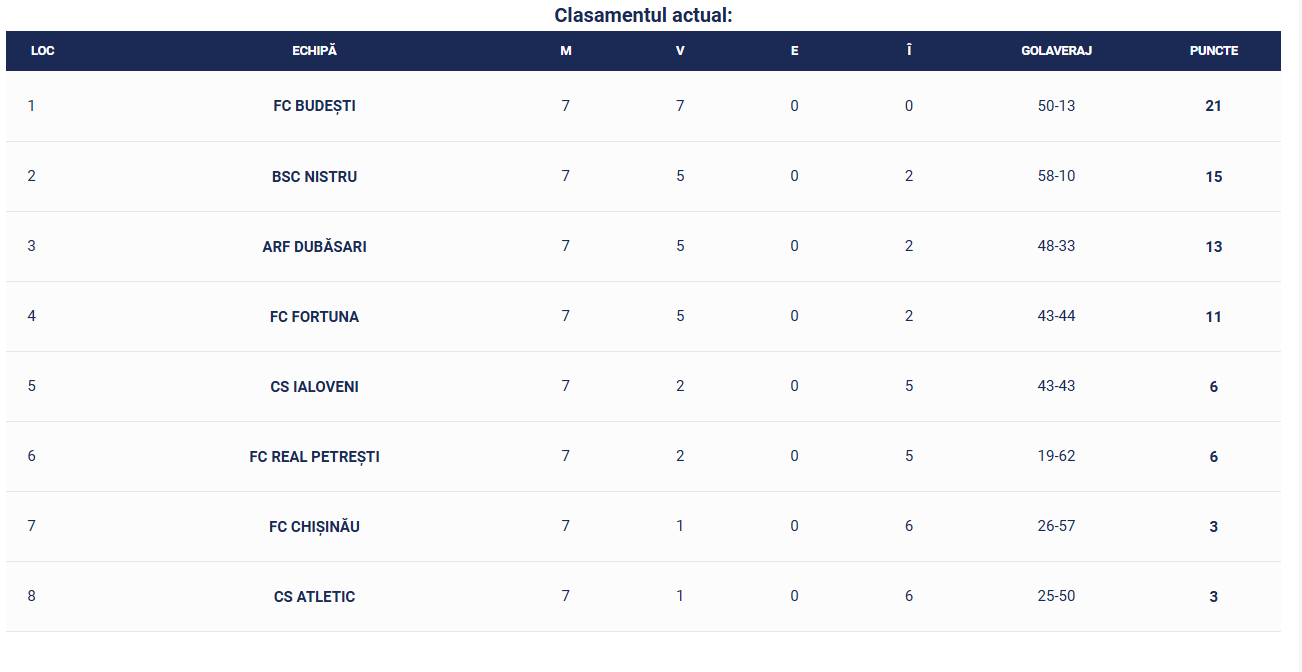The height and width of the screenshot is (672, 1302).
Task: Click the PUNCTE column header
Action: click(1213, 51)
